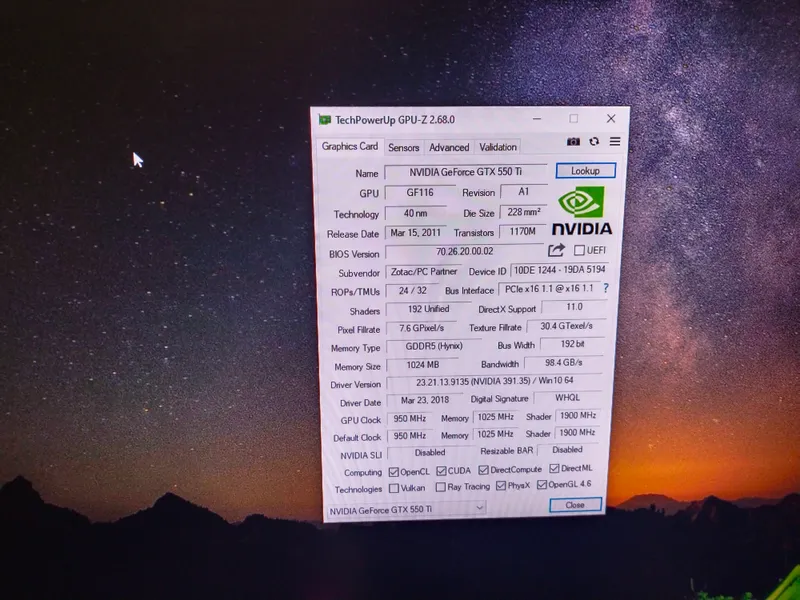Click the Technology field 40 nm
This screenshot has height=600, width=800.
[415, 213]
